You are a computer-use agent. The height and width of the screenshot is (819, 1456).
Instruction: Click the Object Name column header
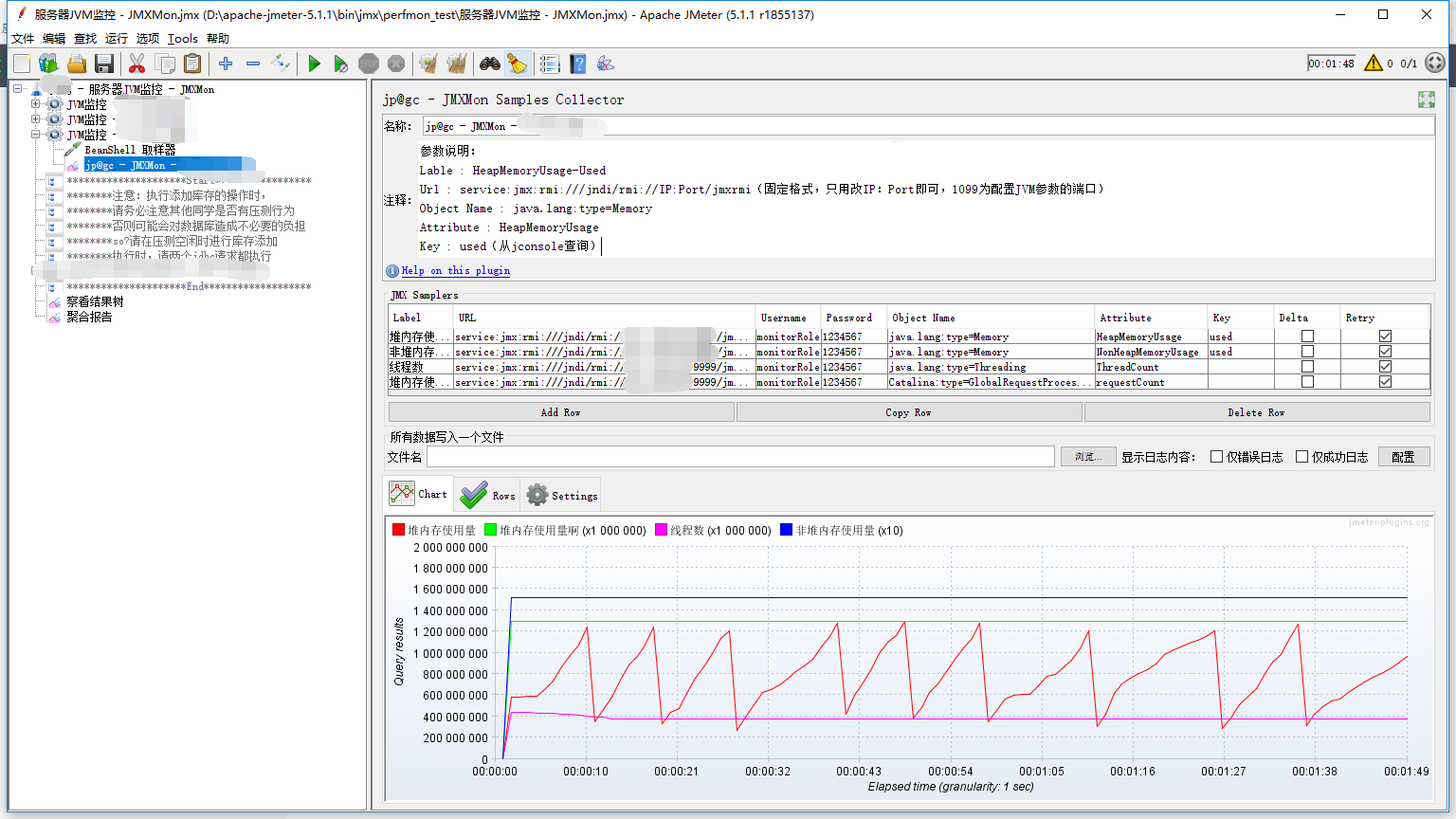[991, 318]
